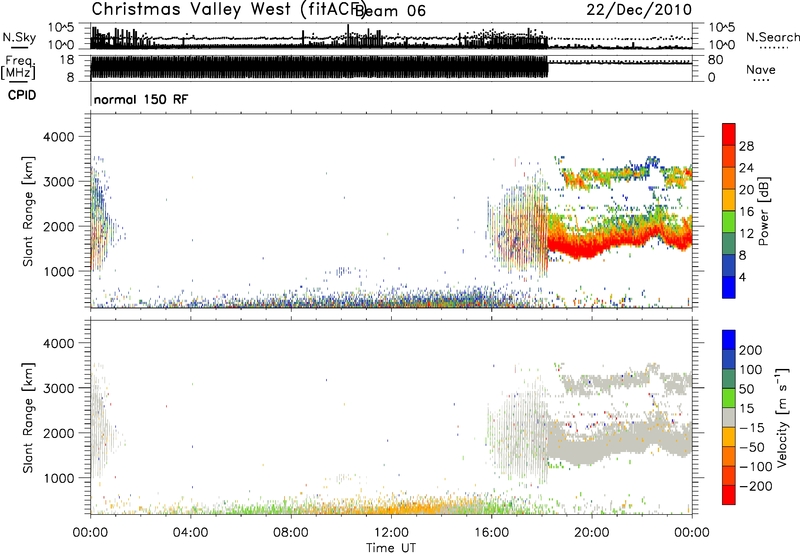Image resolution: width=800 pixels, height=554 pixels.
Task: Click the dense black bars in frequency panel
Action: [x=319, y=67]
